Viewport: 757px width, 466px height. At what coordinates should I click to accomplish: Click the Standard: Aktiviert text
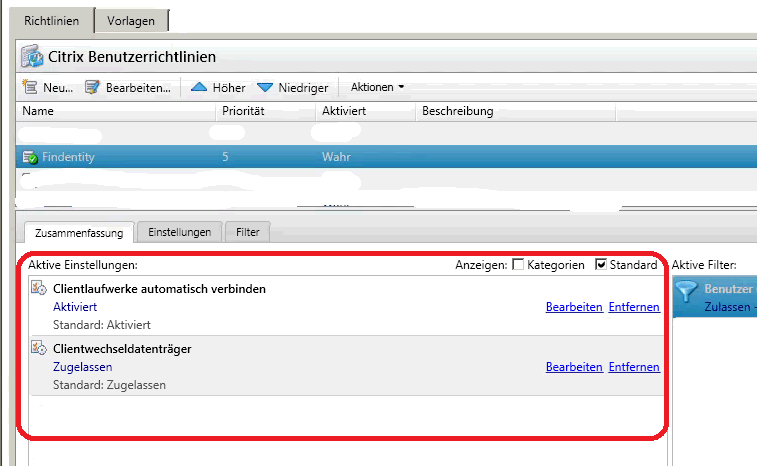[x=102, y=325]
